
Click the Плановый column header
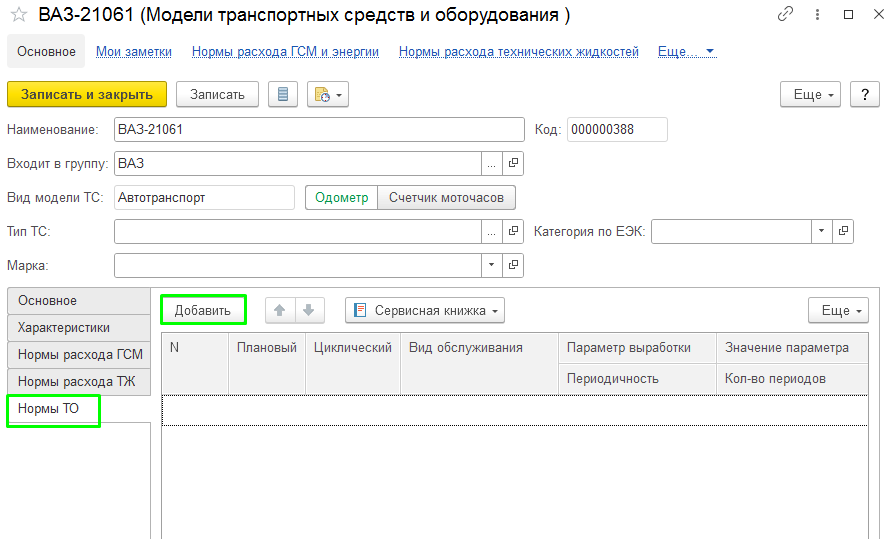267,363
